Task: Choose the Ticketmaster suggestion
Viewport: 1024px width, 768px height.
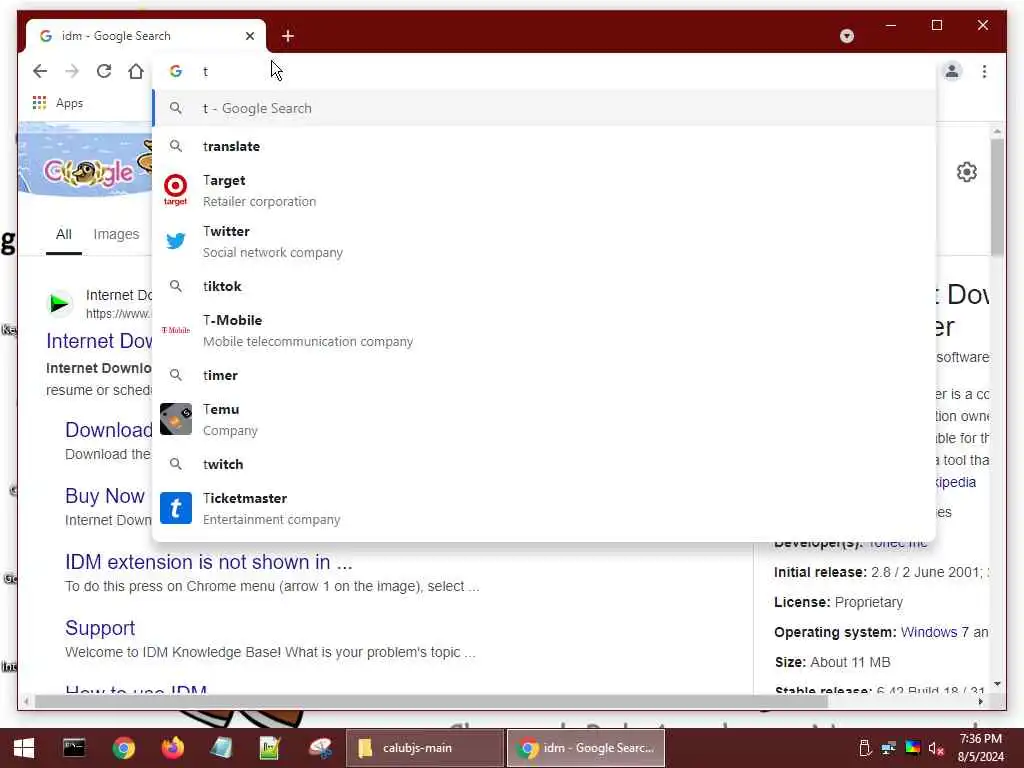Action: [x=544, y=508]
